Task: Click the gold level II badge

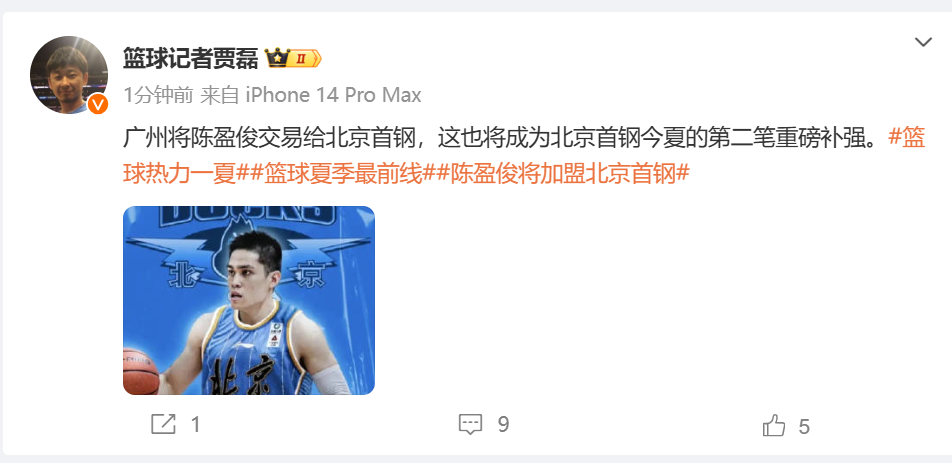Action: (304, 59)
